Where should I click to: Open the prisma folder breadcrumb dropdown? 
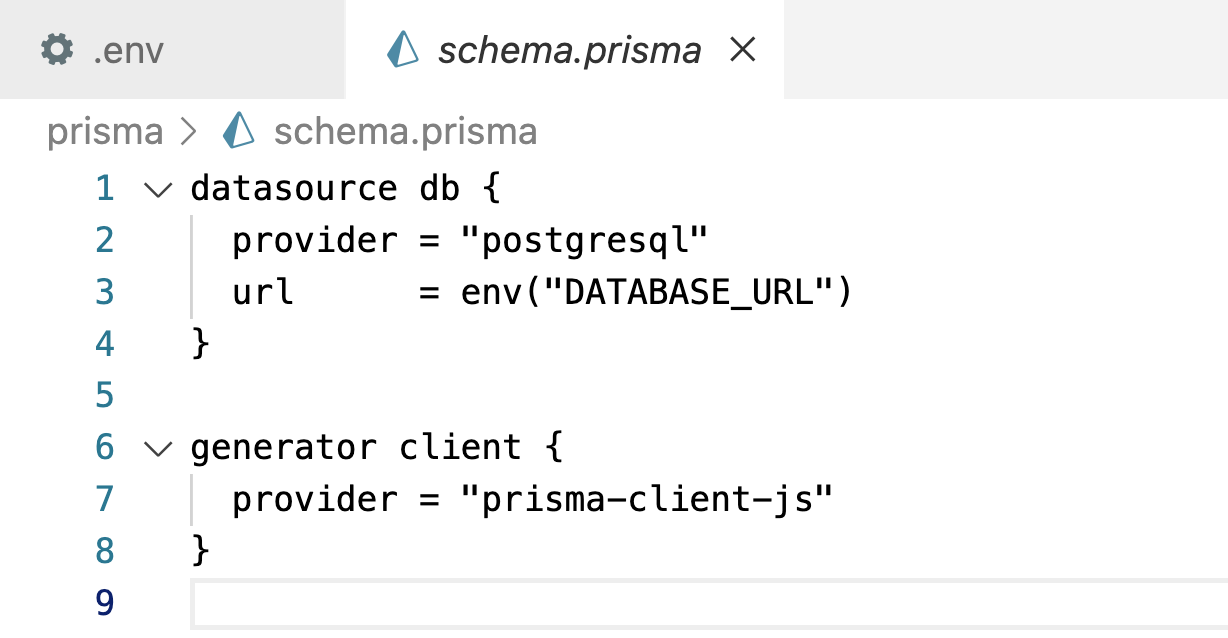(103, 131)
